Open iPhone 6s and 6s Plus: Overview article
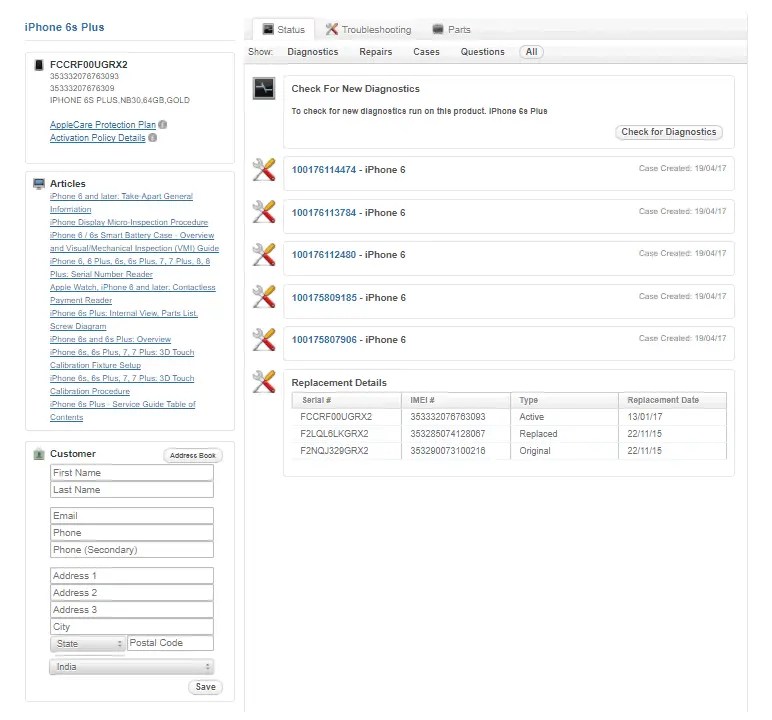 tap(110, 339)
